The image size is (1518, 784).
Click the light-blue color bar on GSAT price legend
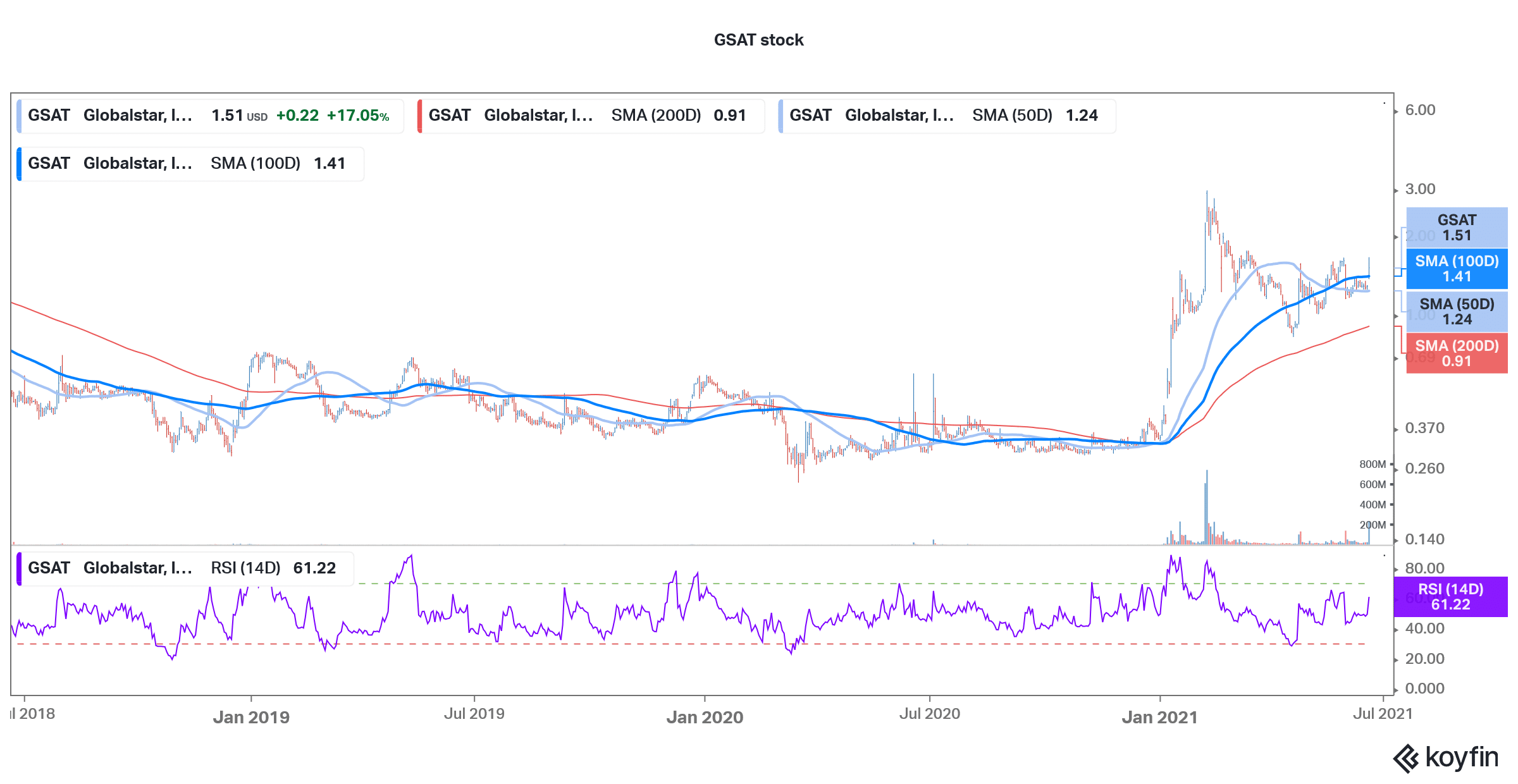19,116
